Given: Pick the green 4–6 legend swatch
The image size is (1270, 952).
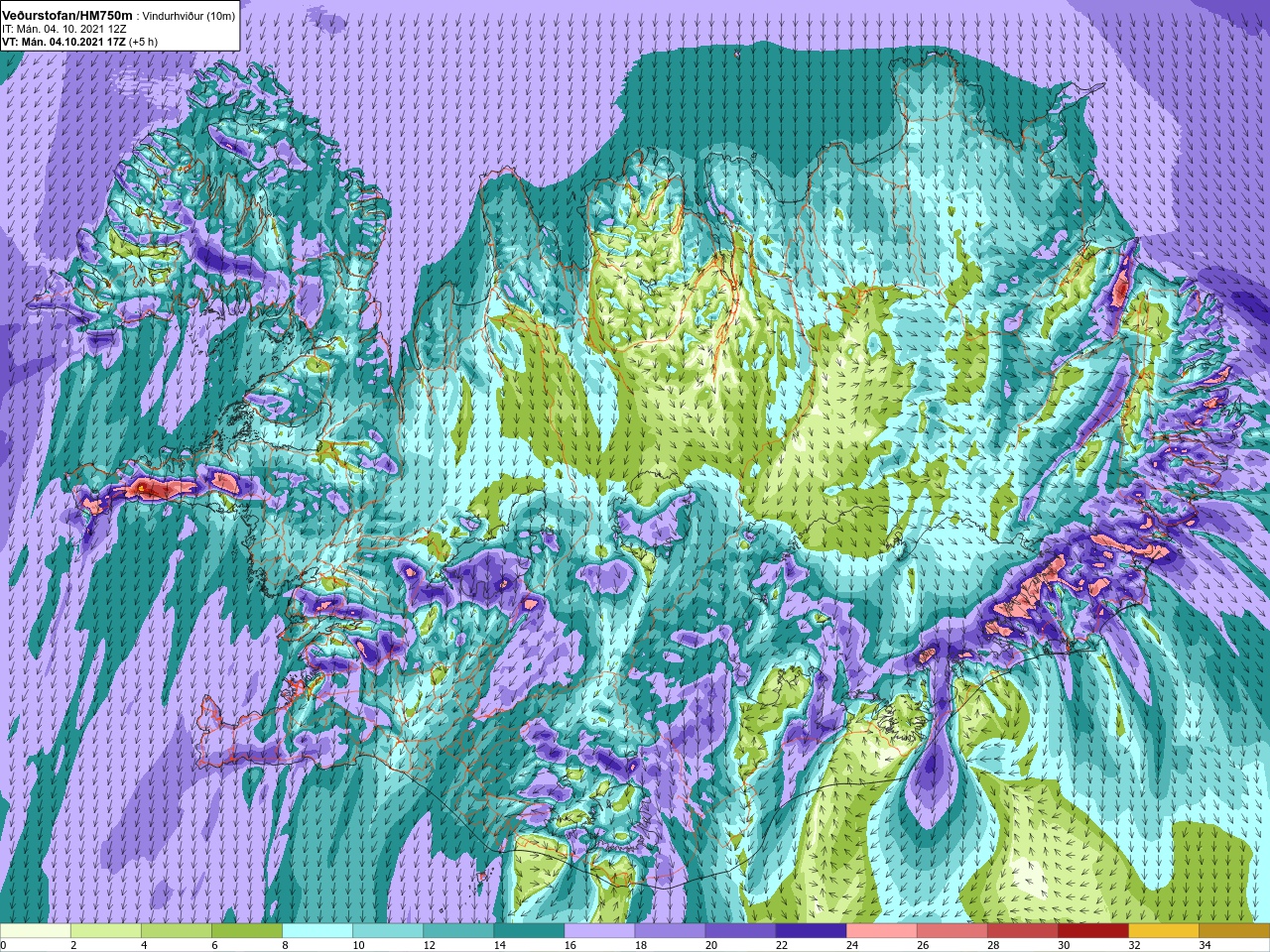Looking at the screenshot, I should [177, 931].
